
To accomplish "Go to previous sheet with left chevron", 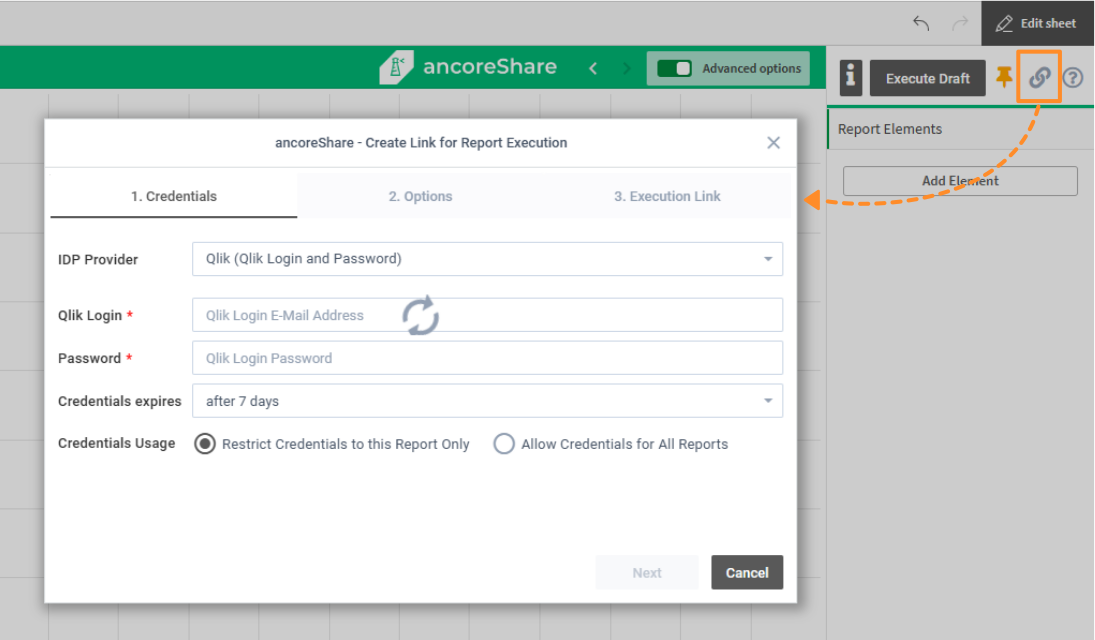I will (x=593, y=68).
